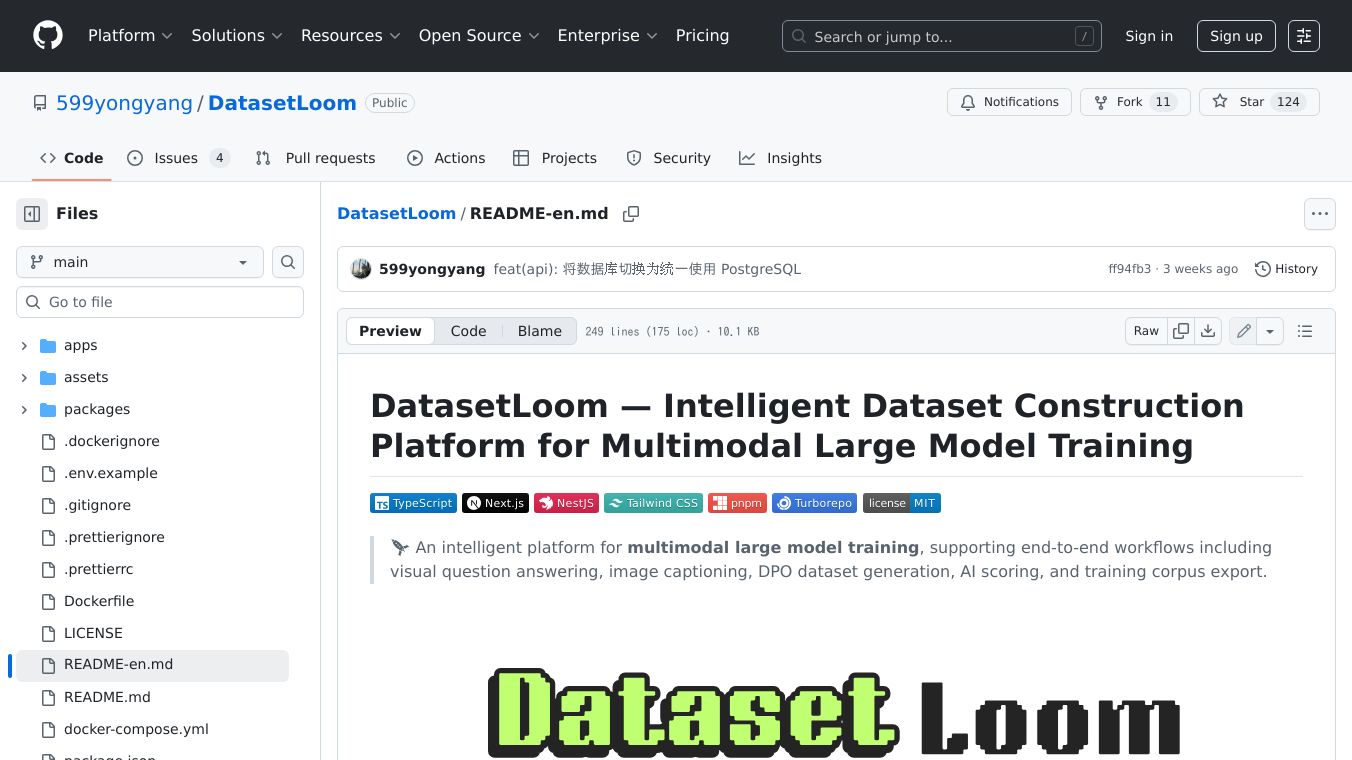This screenshot has width=1352, height=760.
Task: Switch to the Actions tab
Action: point(446,158)
